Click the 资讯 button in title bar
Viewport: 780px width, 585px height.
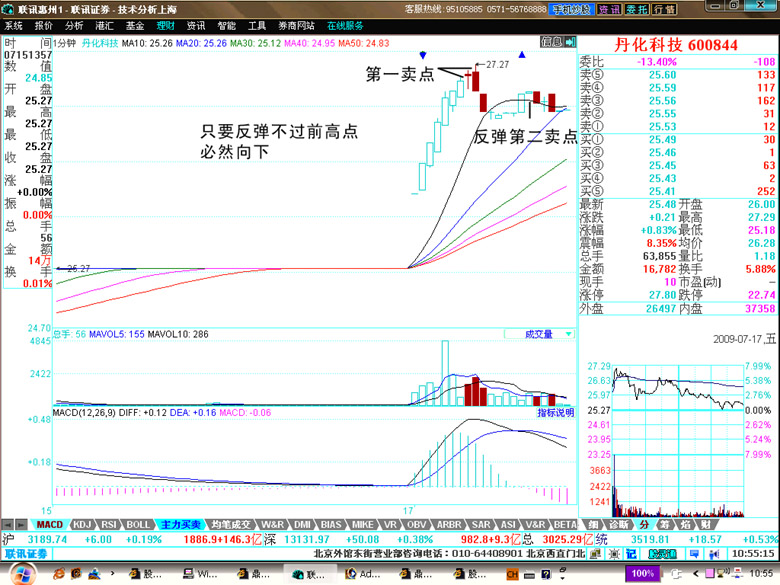tap(609, 9)
